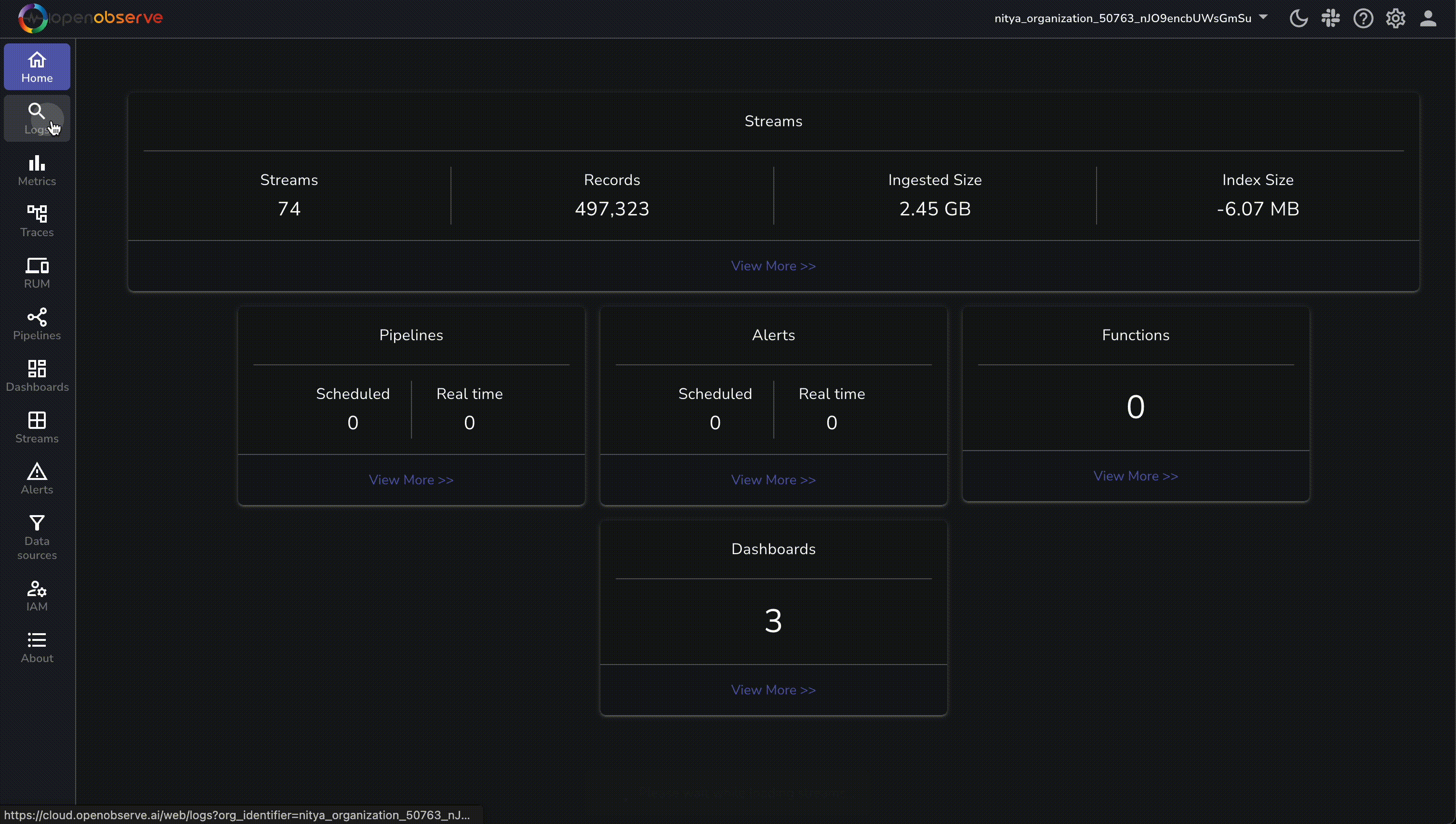Open the help menu

pos(1363,18)
